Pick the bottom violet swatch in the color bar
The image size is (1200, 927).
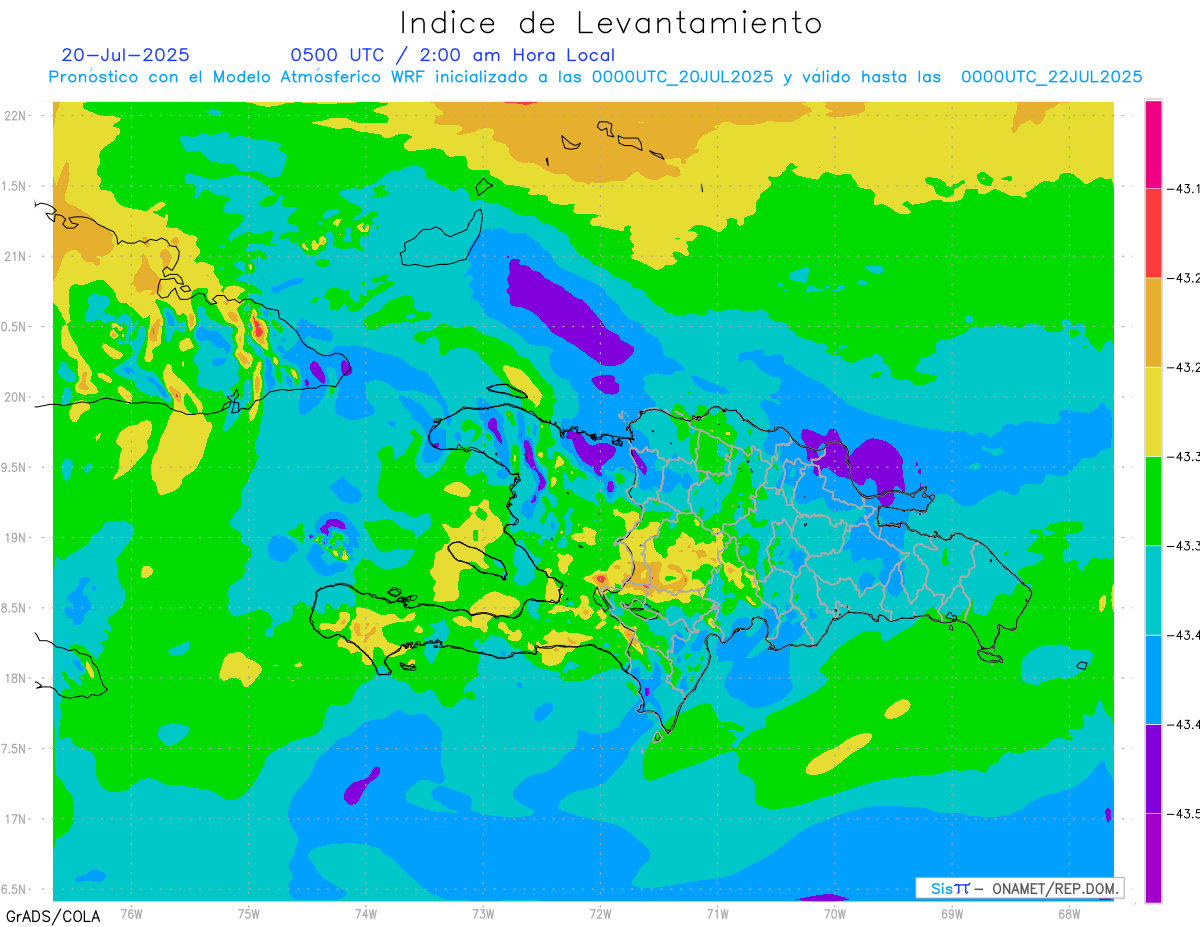(1153, 857)
